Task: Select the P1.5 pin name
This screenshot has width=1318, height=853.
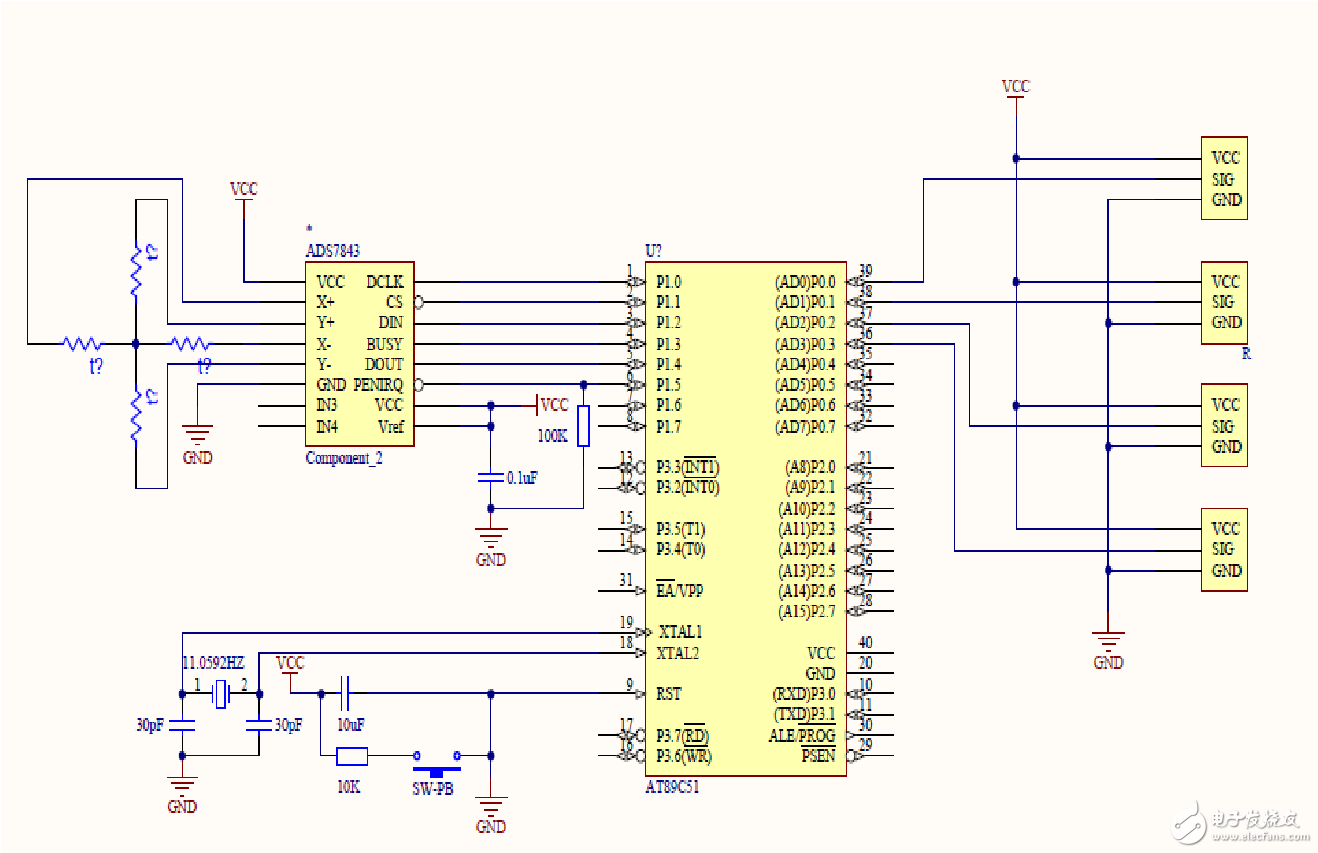Action: coord(669,385)
